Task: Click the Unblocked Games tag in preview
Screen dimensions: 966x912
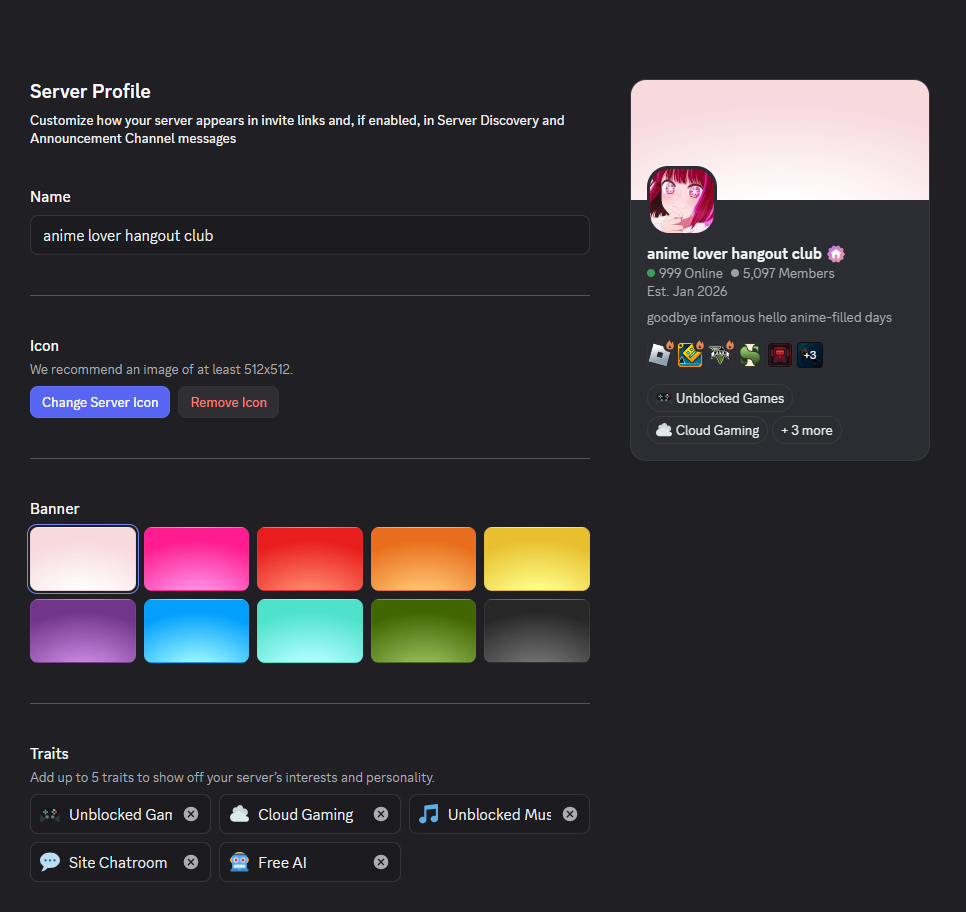Action: pos(720,398)
